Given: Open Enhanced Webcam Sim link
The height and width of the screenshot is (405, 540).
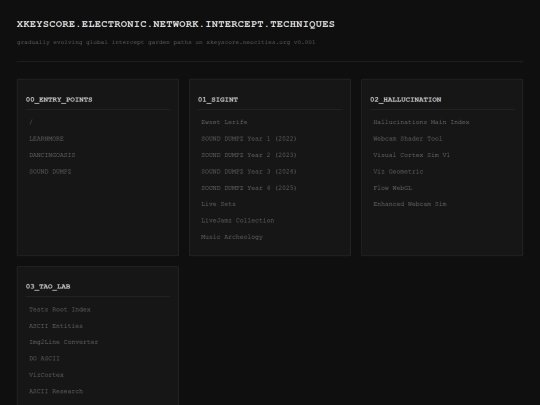Looking at the screenshot, I should pos(410,204).
